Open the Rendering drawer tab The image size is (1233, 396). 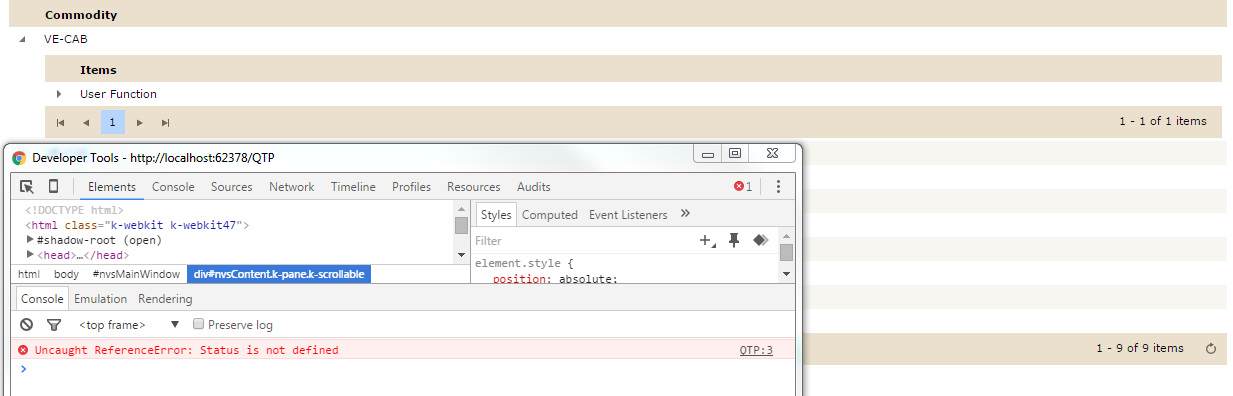click(165, 299)
